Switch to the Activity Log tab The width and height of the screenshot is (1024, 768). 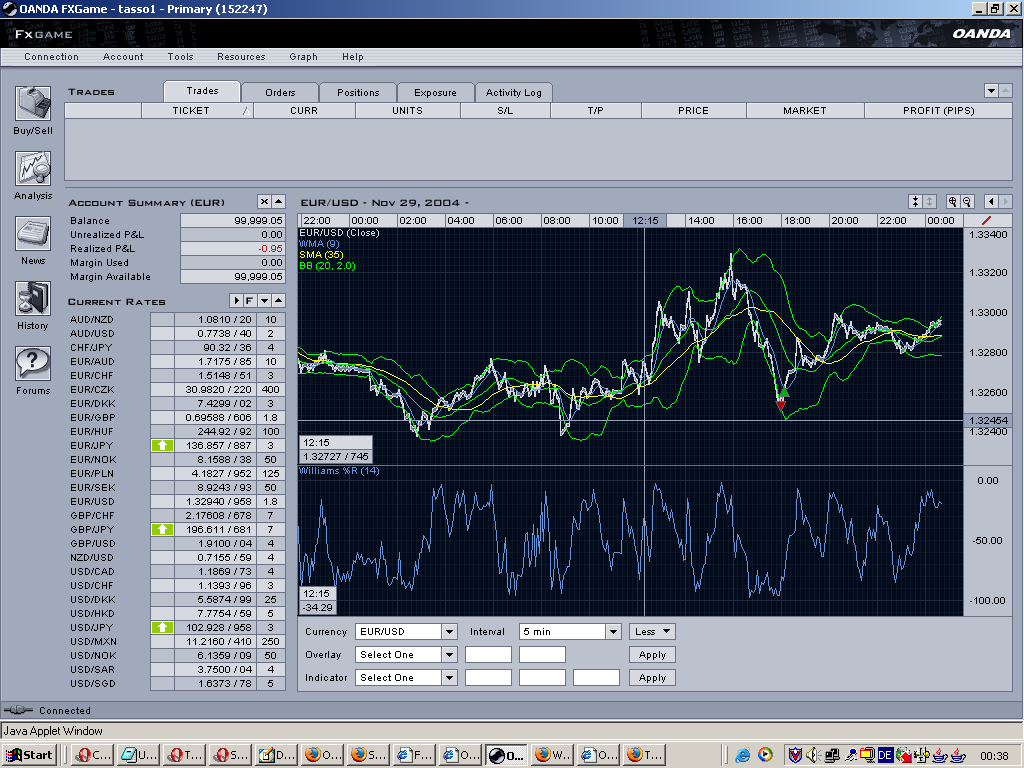click(513, 93)
